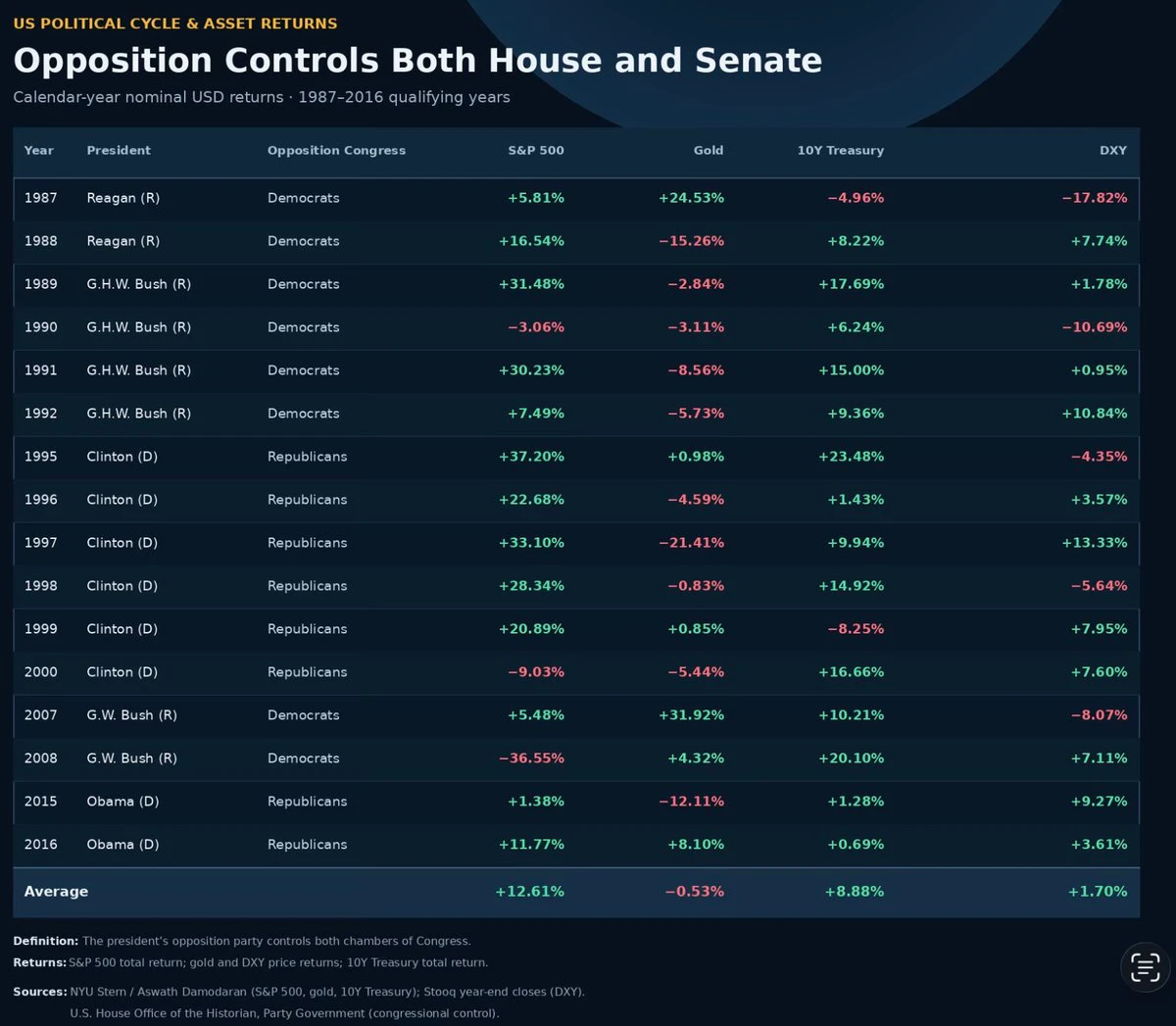This screenshot has height=1026, width=1176.
Task: Click the 1997 Gold return −21.41%
Action: tap(692, 543)
